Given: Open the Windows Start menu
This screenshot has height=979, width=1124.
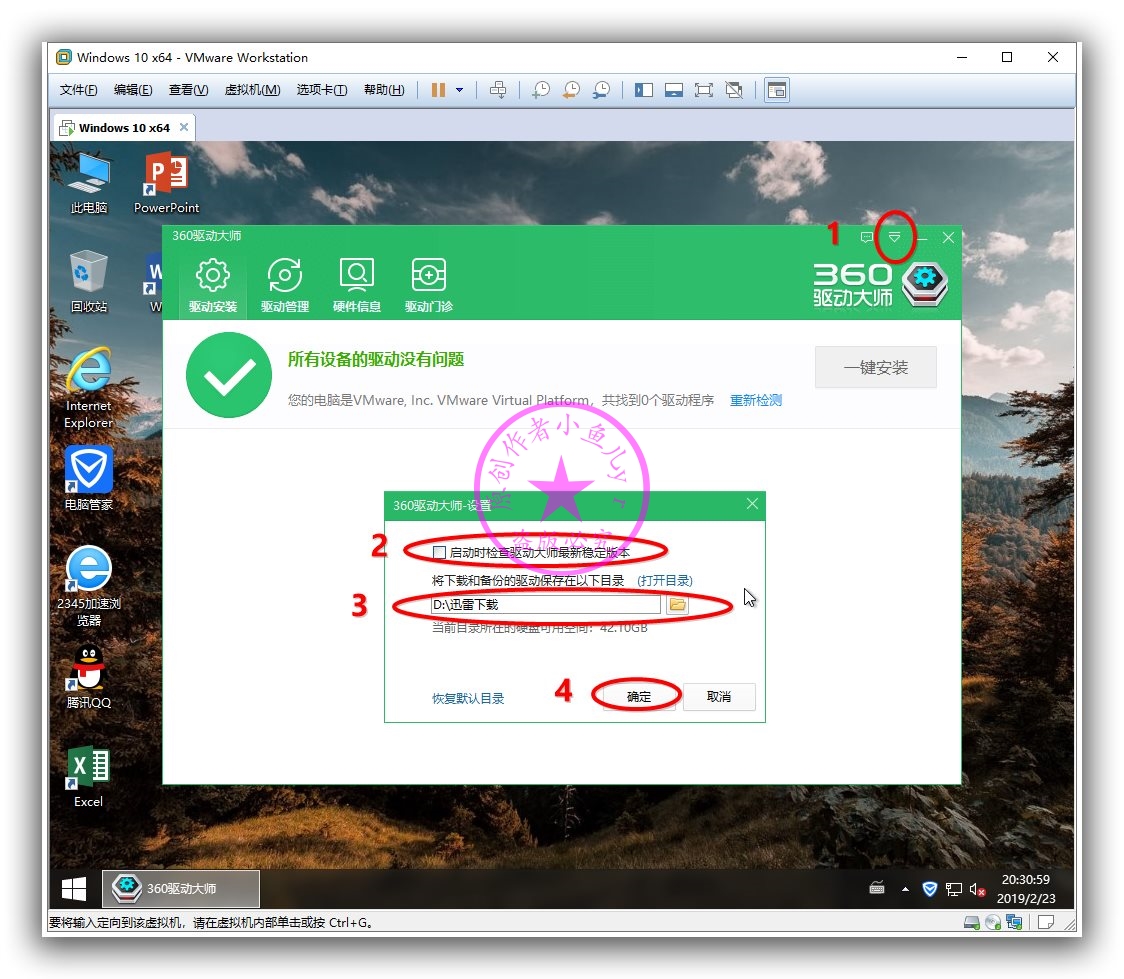Looking at the screenshot, I should coord(74,889).
